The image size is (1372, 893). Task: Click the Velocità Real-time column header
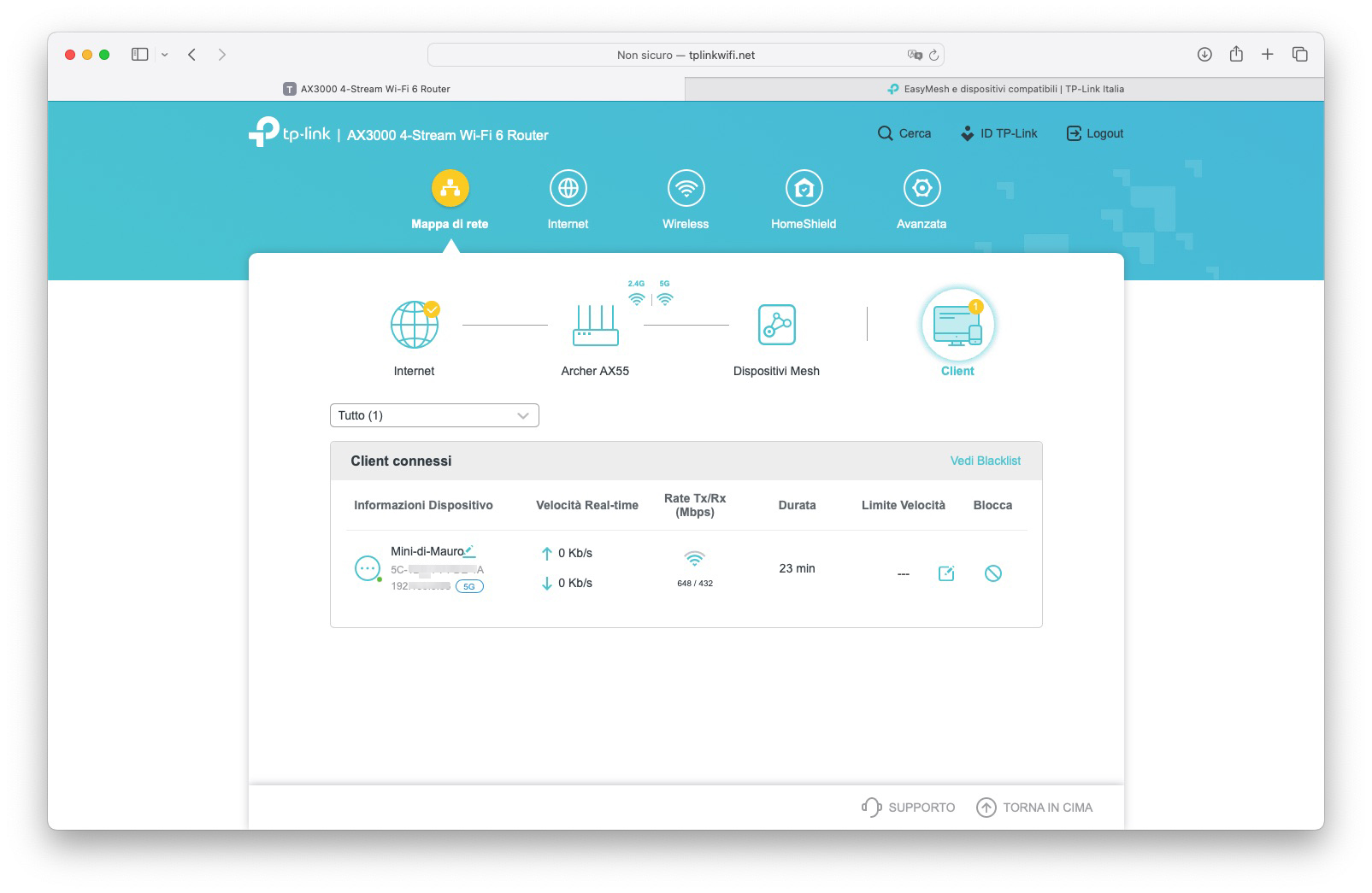click(x=587, y=505)
